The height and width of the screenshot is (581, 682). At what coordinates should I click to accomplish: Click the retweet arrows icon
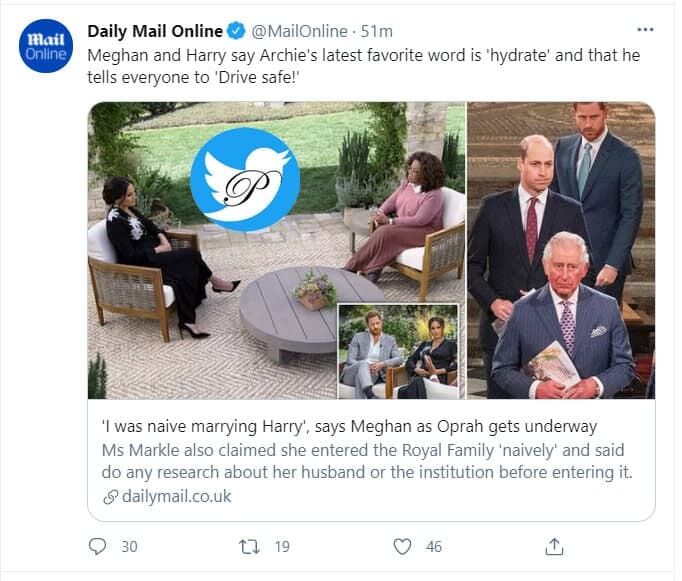(x=250, y=546)
